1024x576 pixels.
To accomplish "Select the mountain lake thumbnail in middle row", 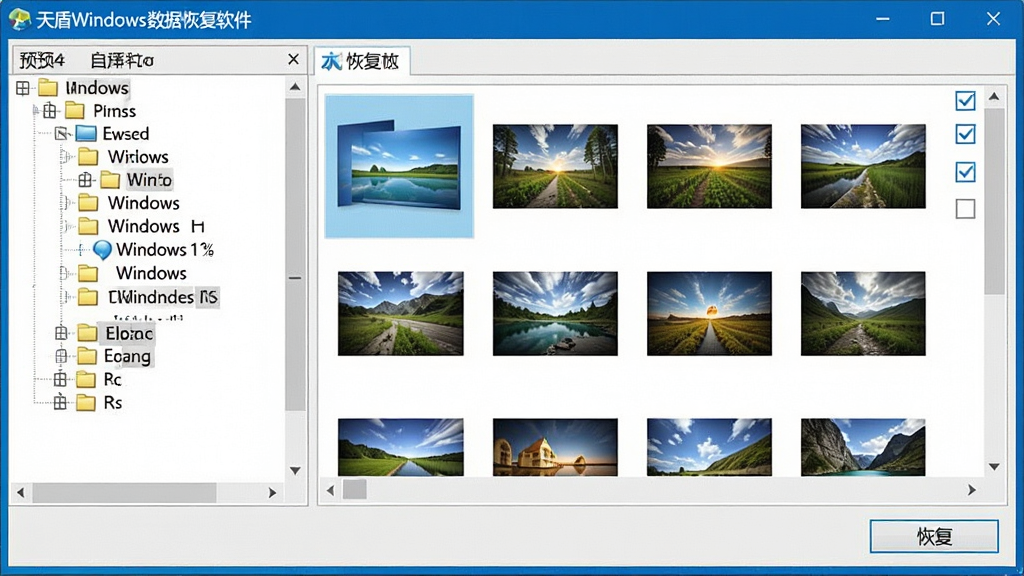I will [x=555, y=313].
